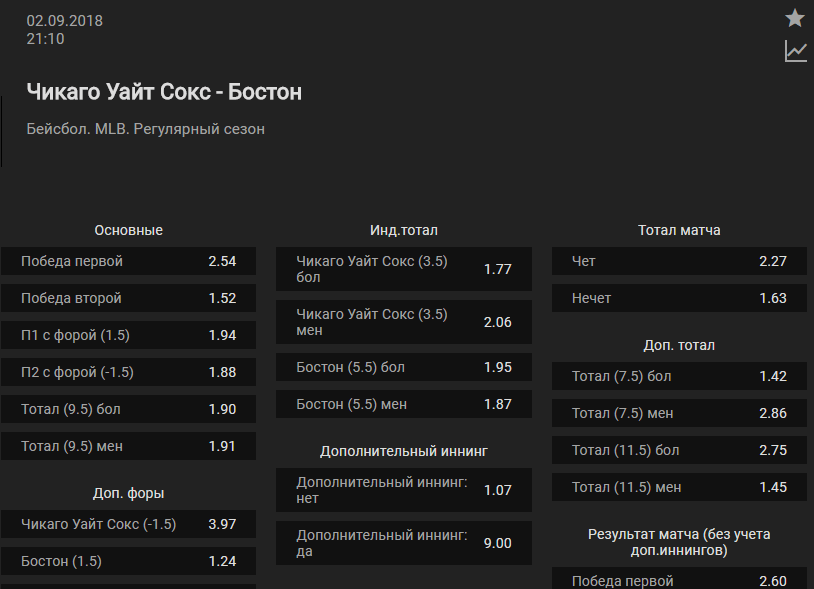Click the "Тотал матча" section heading
This screenshot has width=814, height=589.
(x=679, y=230)
